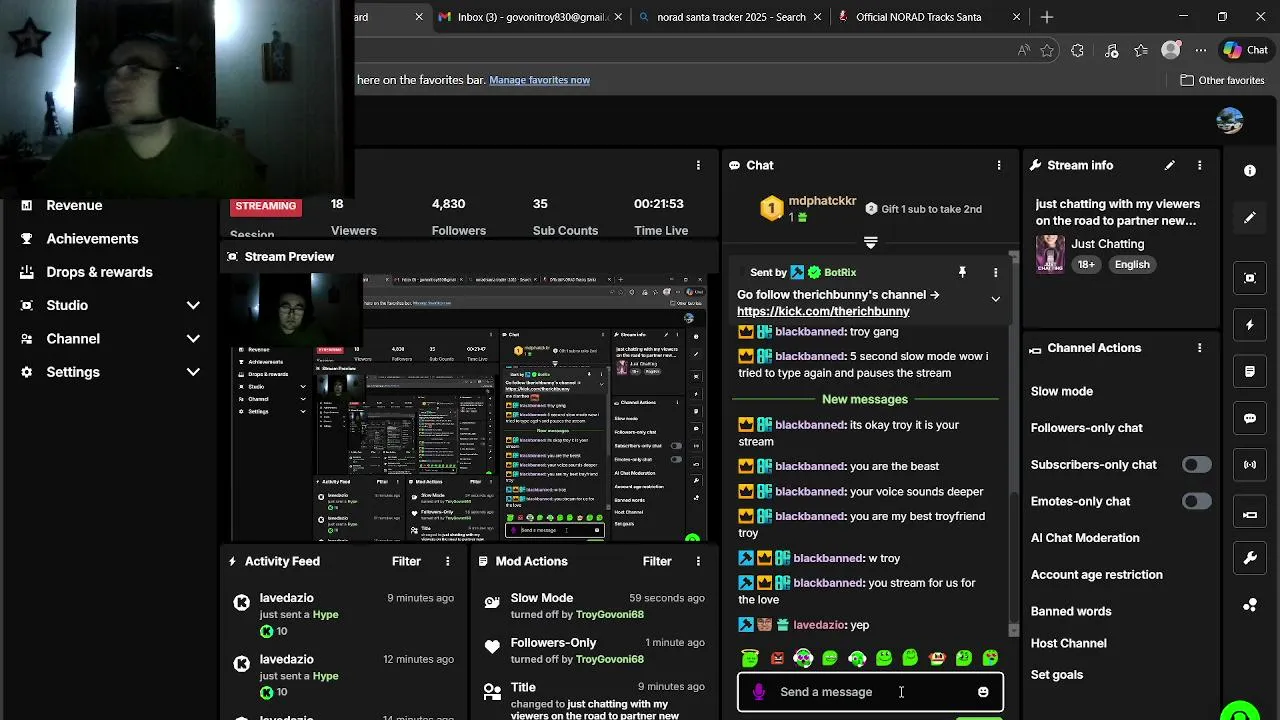The width and height of the screenshot is (1280, 720).
Task: Open Banned words setting
Action: point(1071,611)
